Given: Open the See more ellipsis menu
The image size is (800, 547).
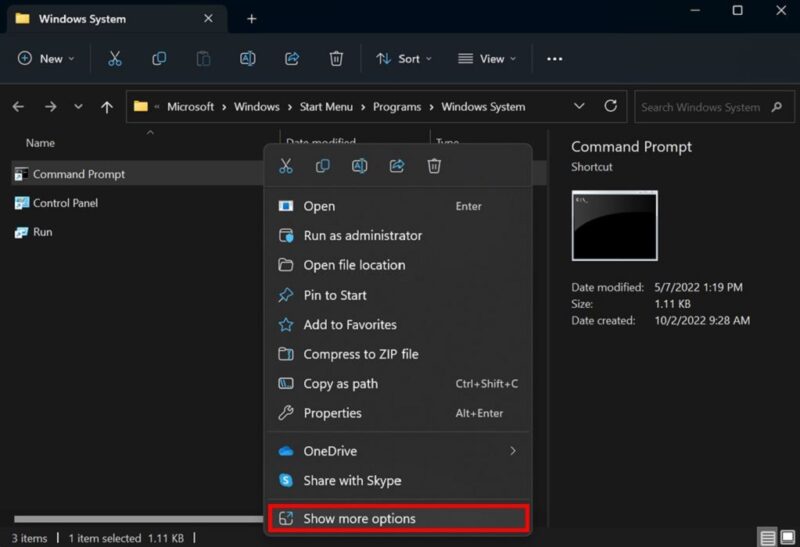Looking at the screenshot, I should tap(555, 59).
